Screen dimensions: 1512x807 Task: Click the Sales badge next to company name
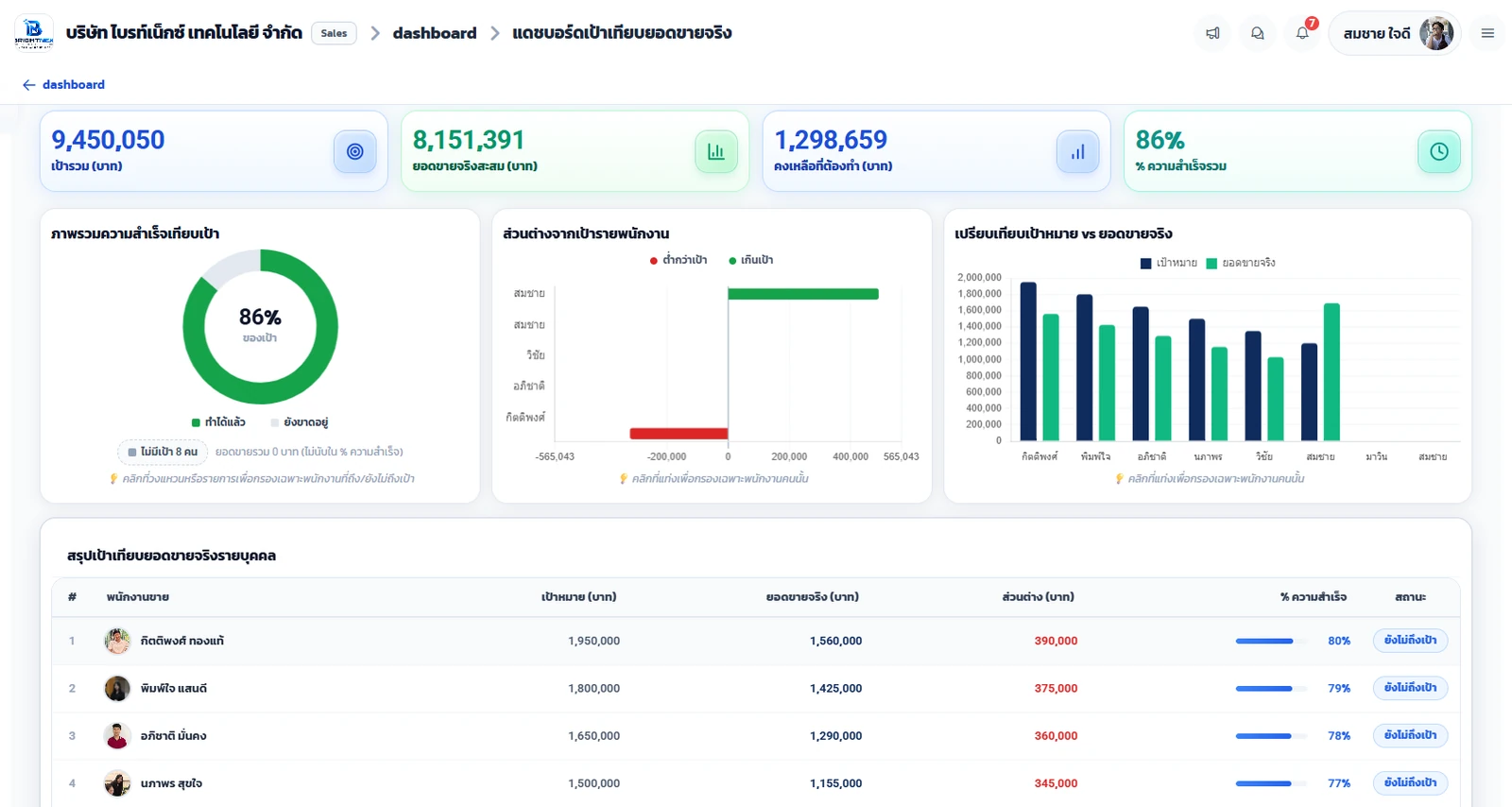pyautogui.click(x=334, y=33)
